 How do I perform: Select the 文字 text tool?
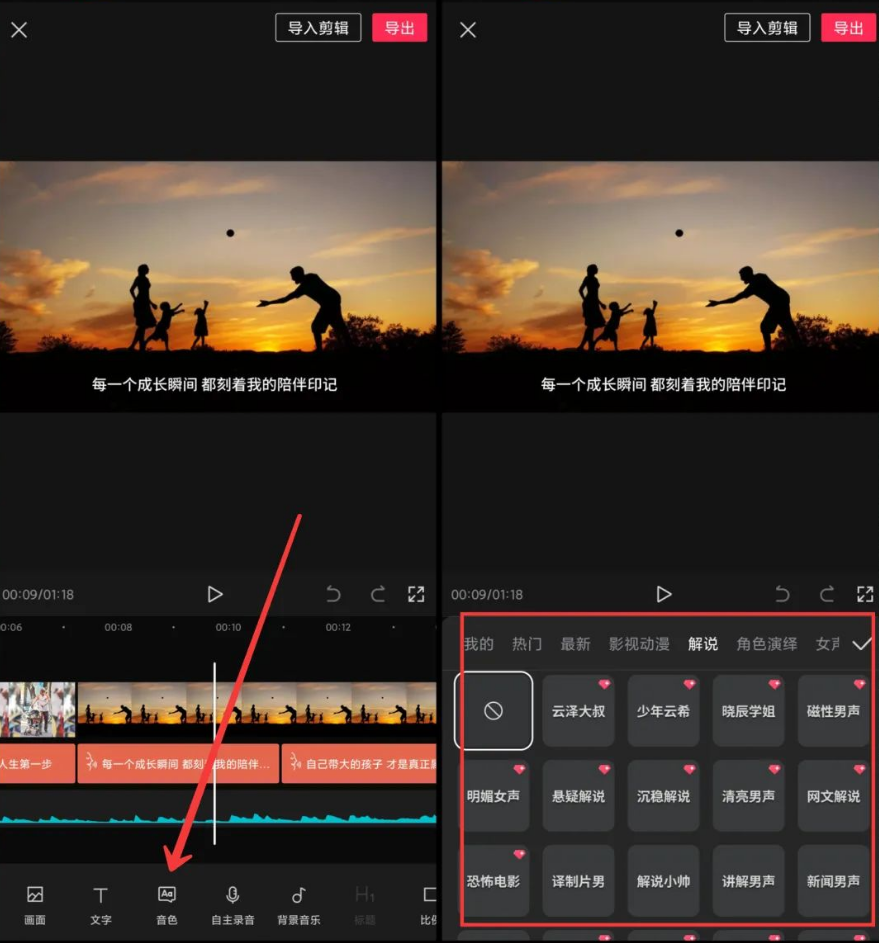pyautogui.click(x=100, y=903)
